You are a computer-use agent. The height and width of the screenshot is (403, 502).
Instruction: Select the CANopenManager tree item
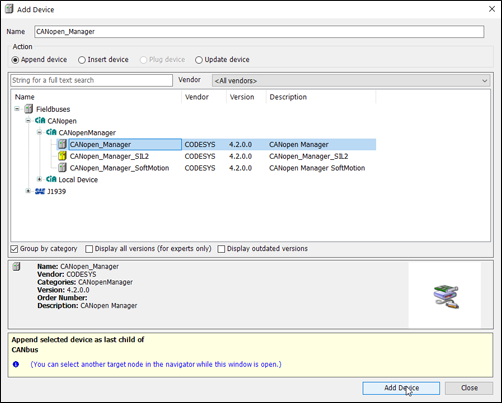87,133
